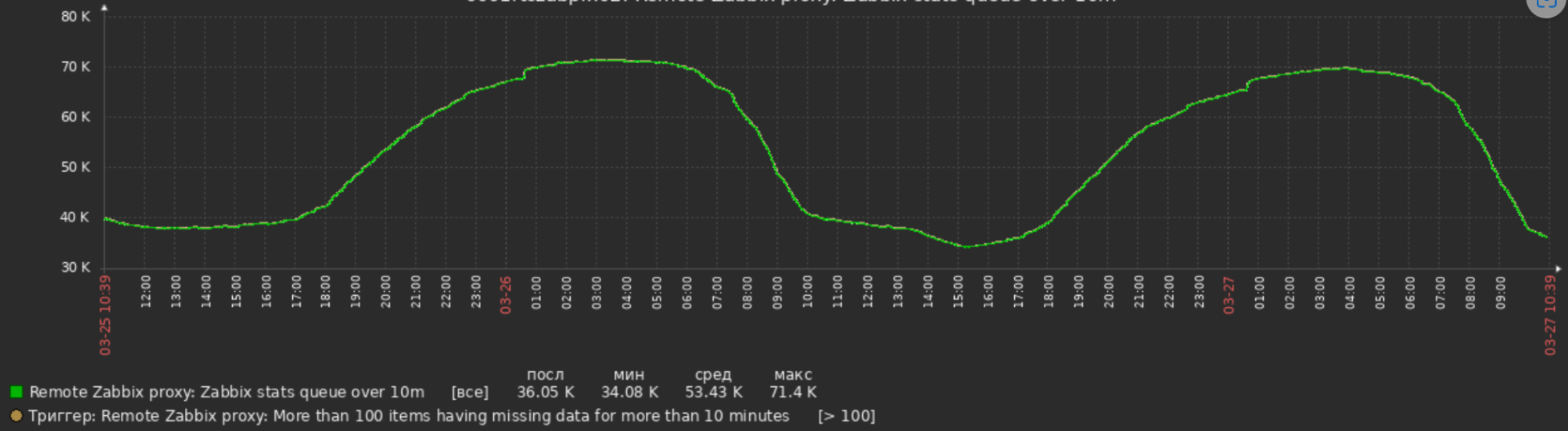Click the 'макс' column header
The image size is (1568, 431).
(x=793, y=374)
